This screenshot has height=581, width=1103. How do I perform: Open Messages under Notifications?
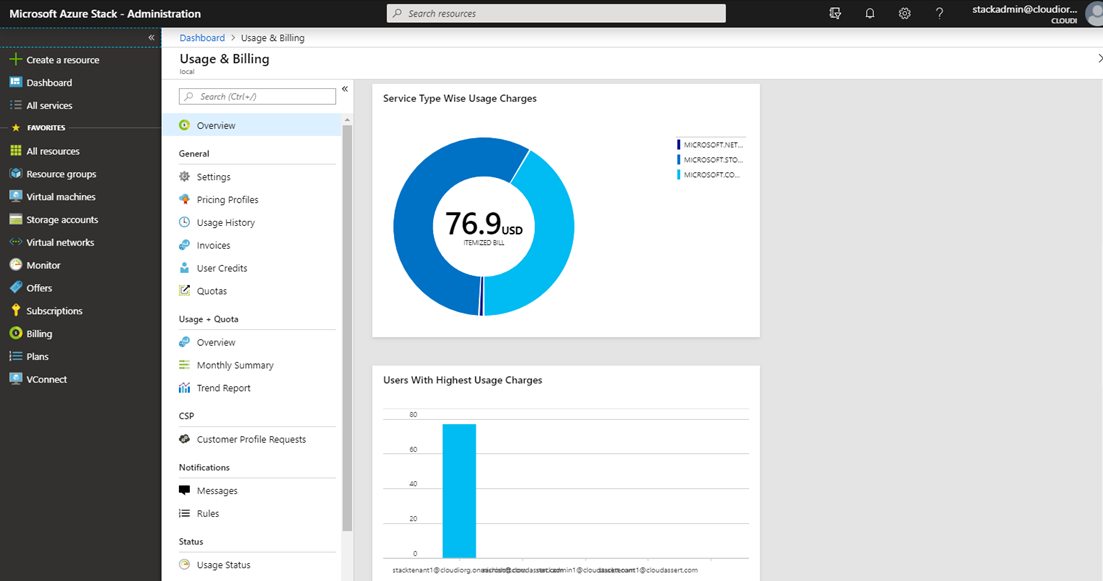pyautogui.click(x=217, y=491)
